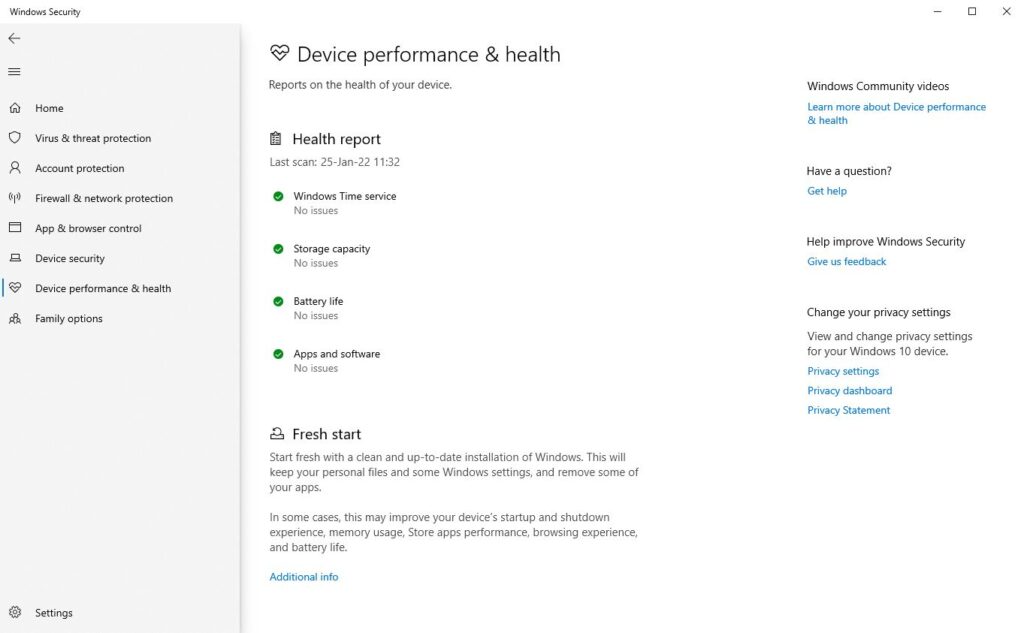Open App & browser control via its icon
This screenshot has height=633, width=1024.
[14, 228]
